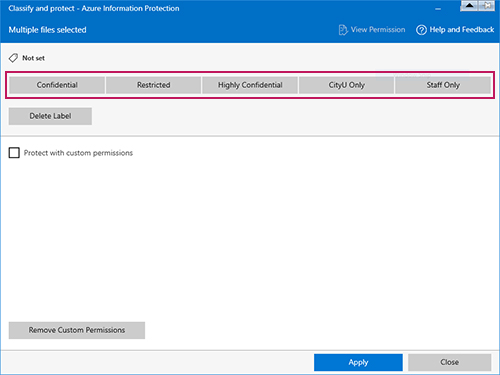Click the View Permission document icon

(343, 30)
